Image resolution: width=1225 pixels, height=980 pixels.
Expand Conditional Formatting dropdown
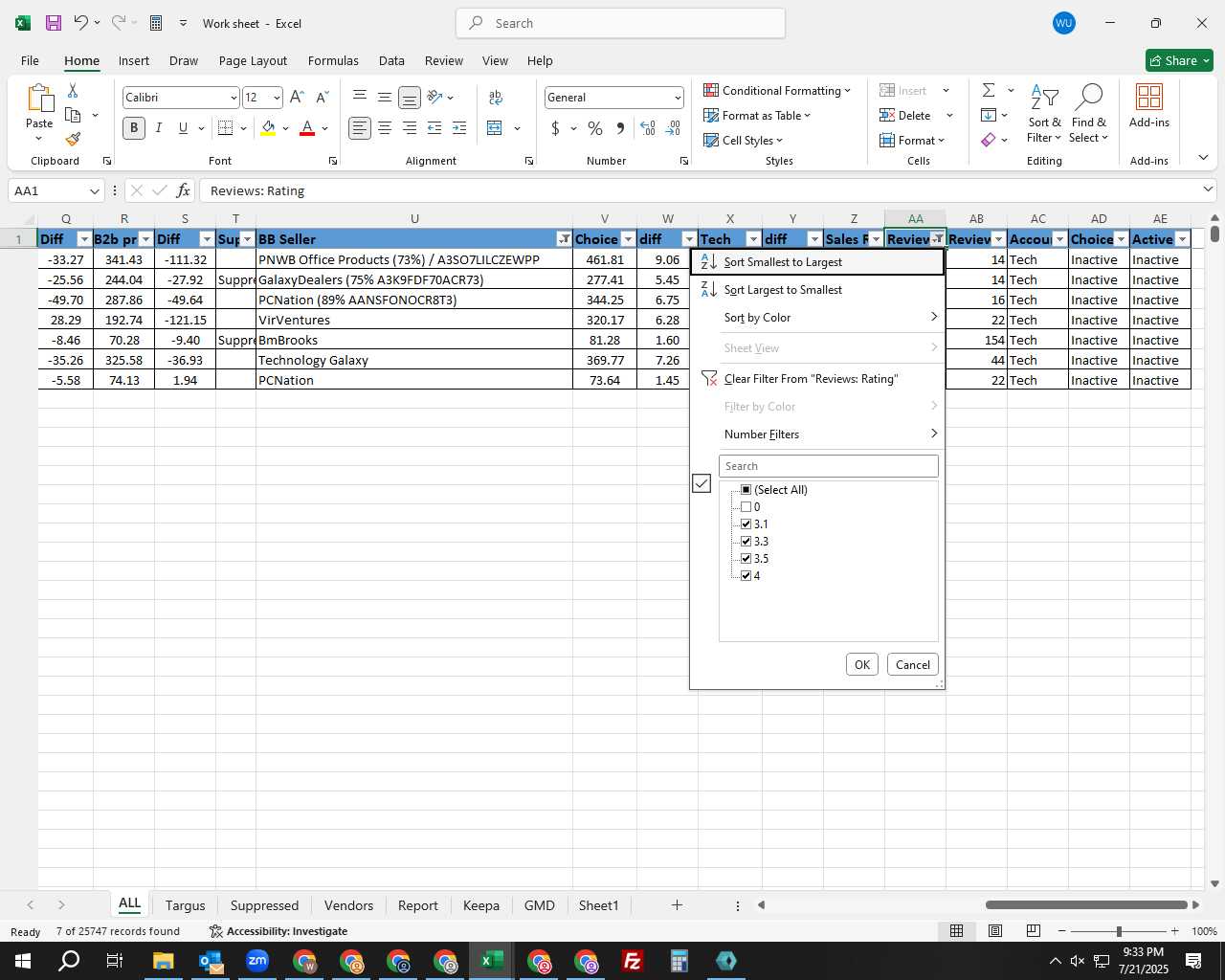pyautogui.click(x=847, y=91)
